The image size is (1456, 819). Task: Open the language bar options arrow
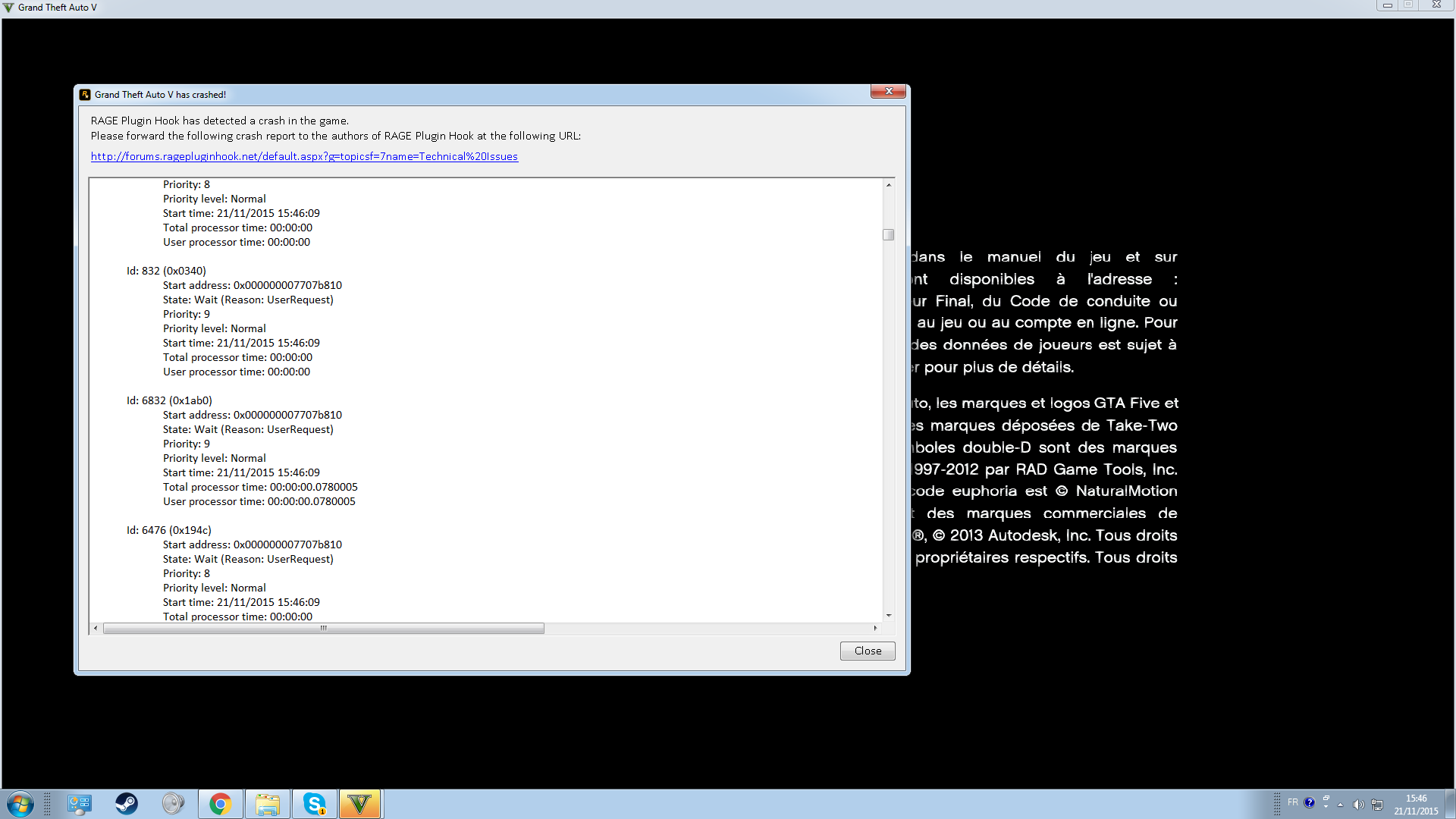point(1326,807)
